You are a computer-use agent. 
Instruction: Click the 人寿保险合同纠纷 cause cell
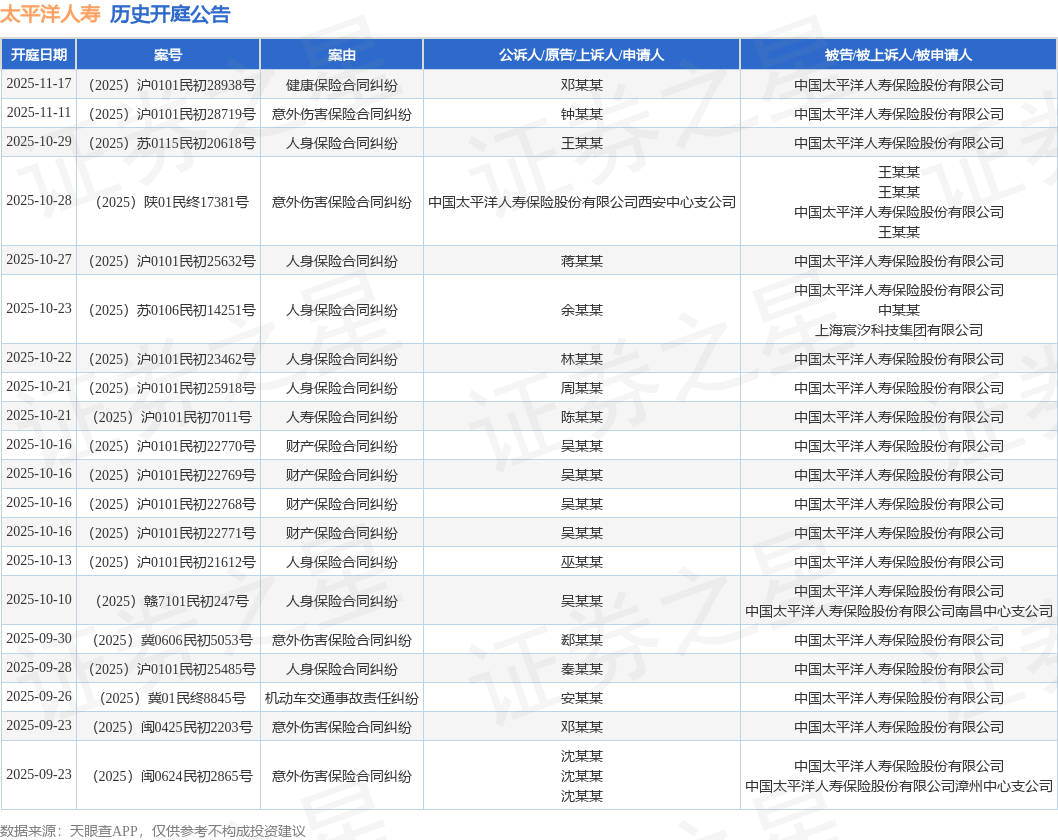(x=341, y=417)
